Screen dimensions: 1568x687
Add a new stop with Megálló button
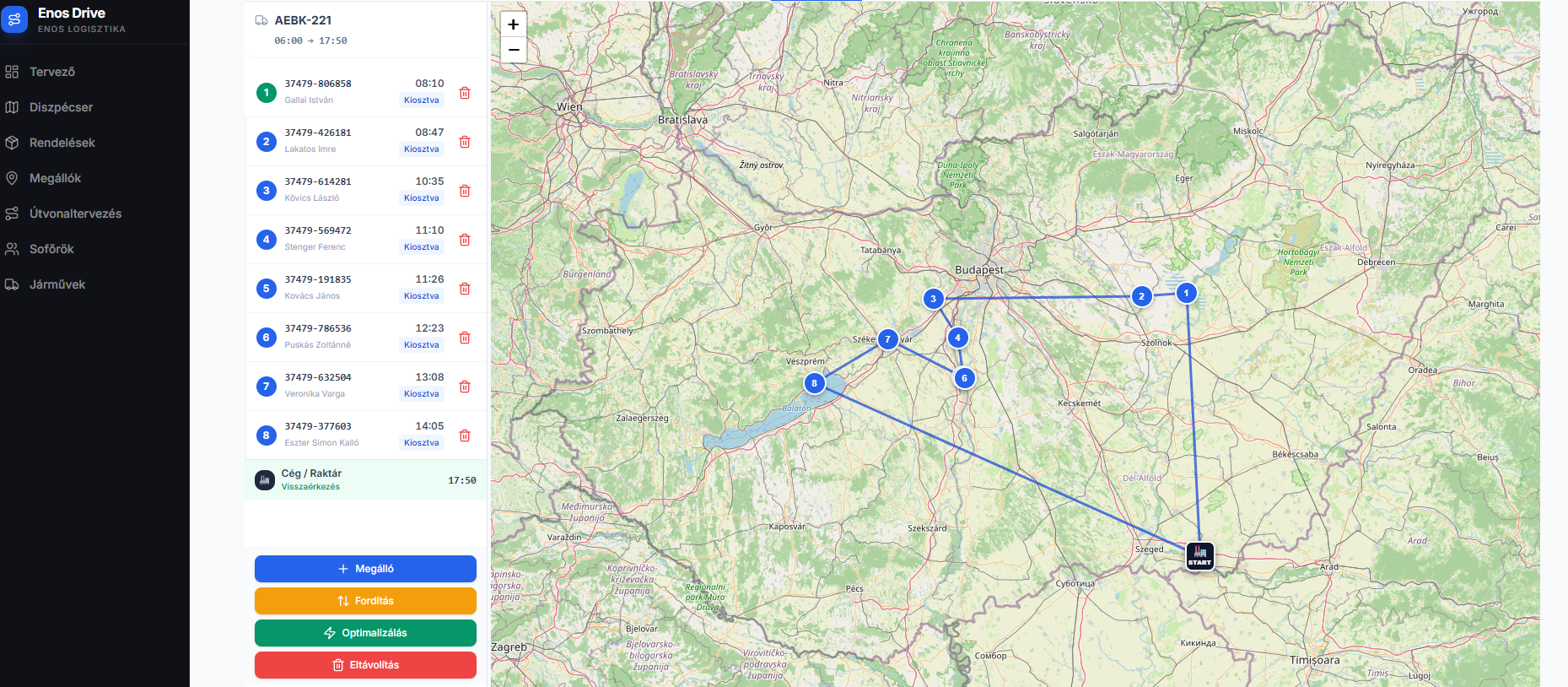(x=365, y=569)
